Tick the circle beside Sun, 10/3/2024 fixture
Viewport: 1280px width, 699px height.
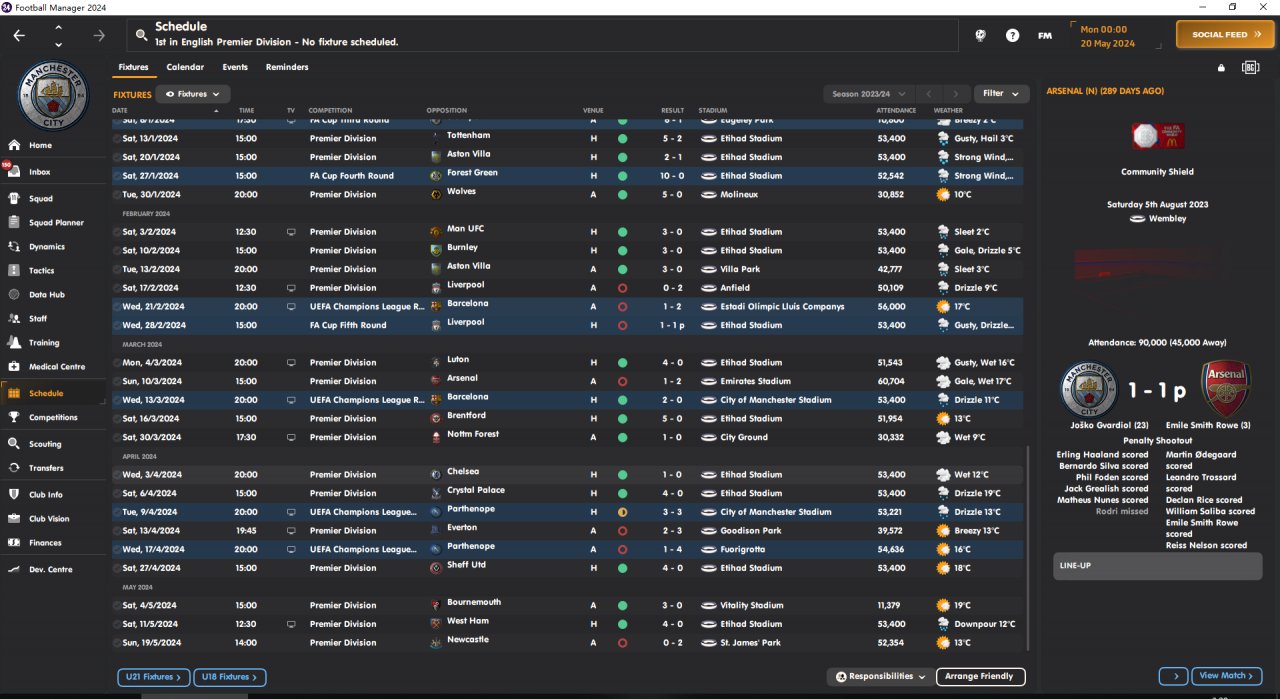117,381
